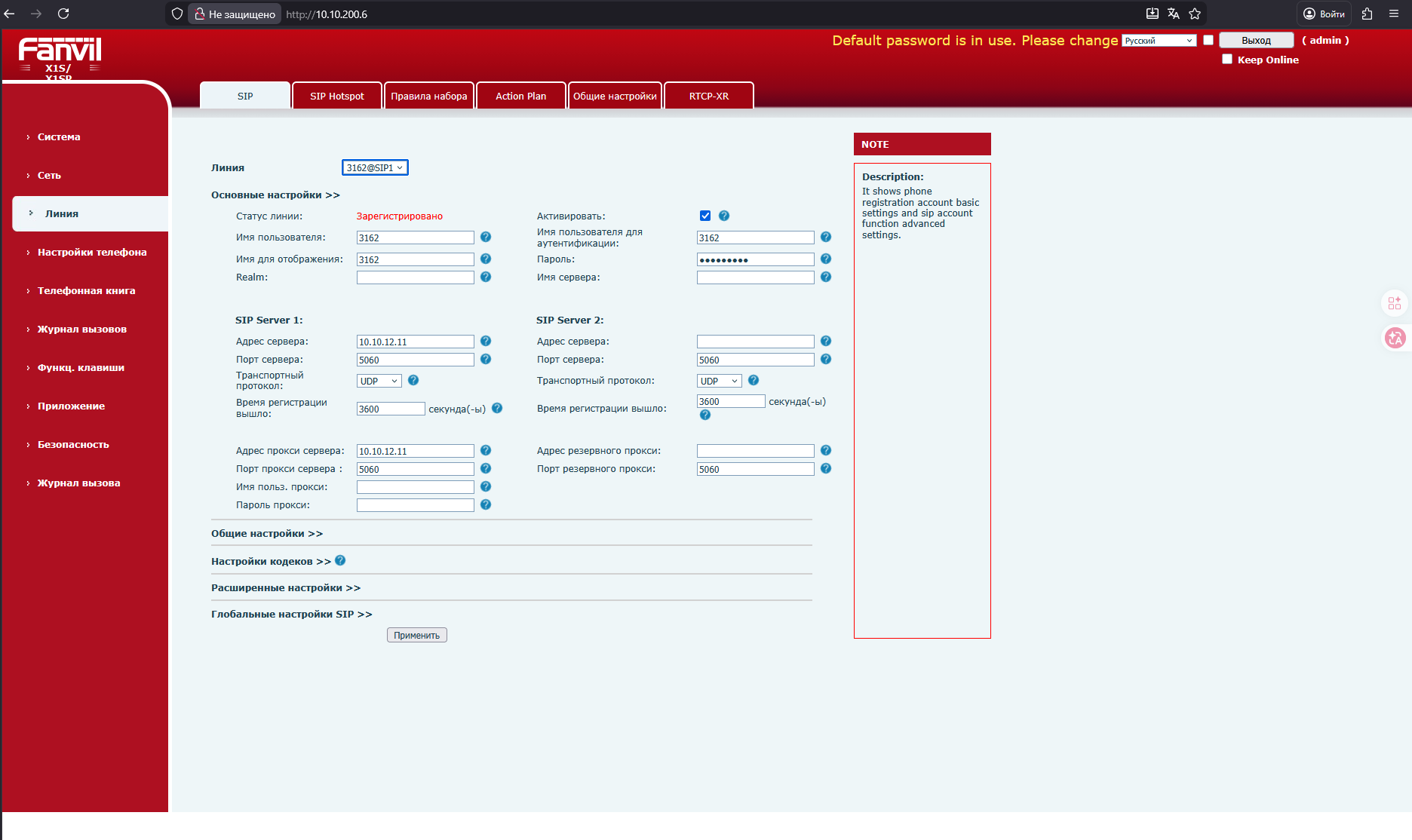Bookmark page with star icon

pos(1195,14)
